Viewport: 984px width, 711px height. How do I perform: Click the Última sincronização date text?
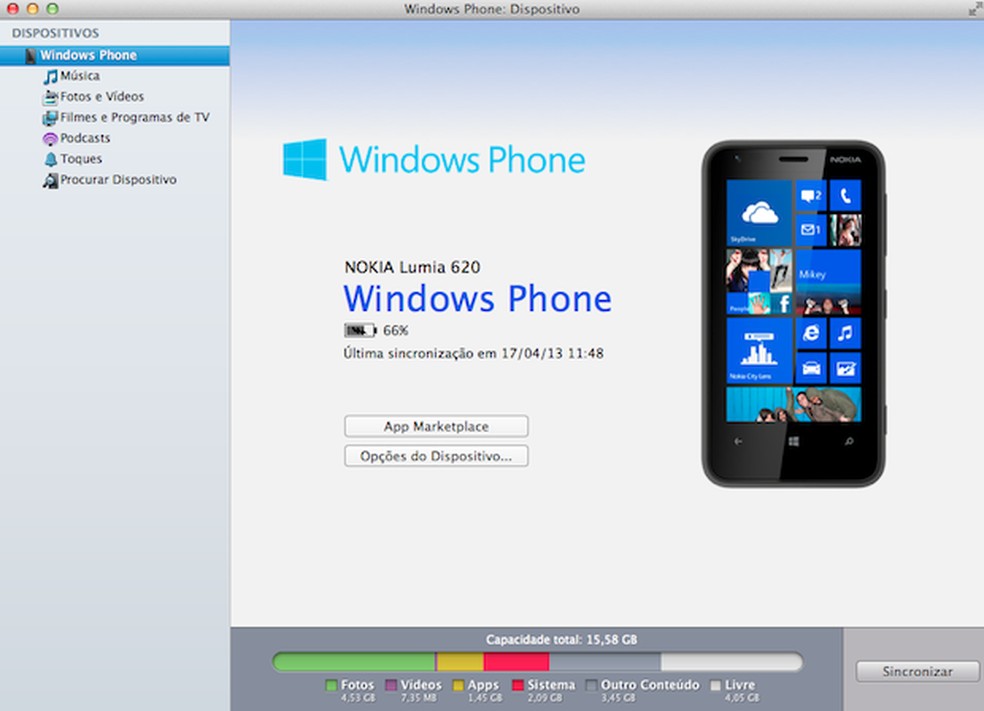click(474, 353)
